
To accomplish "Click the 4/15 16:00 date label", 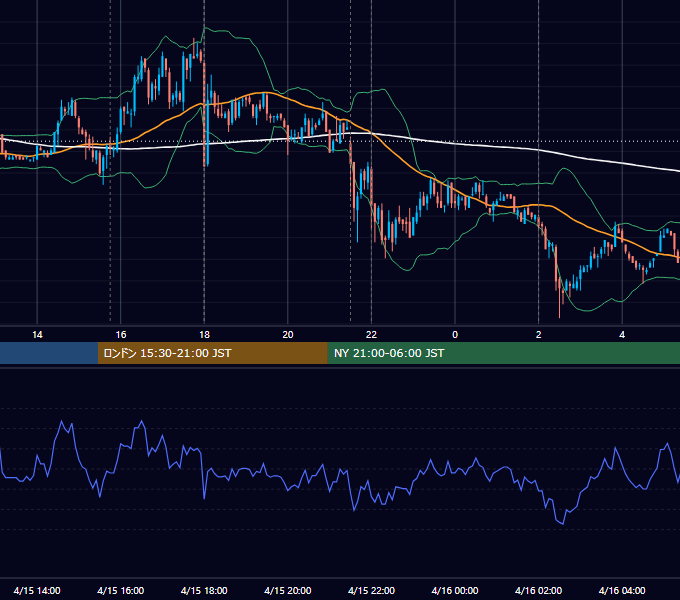I will pyautogui.click(x=121, y=590).
